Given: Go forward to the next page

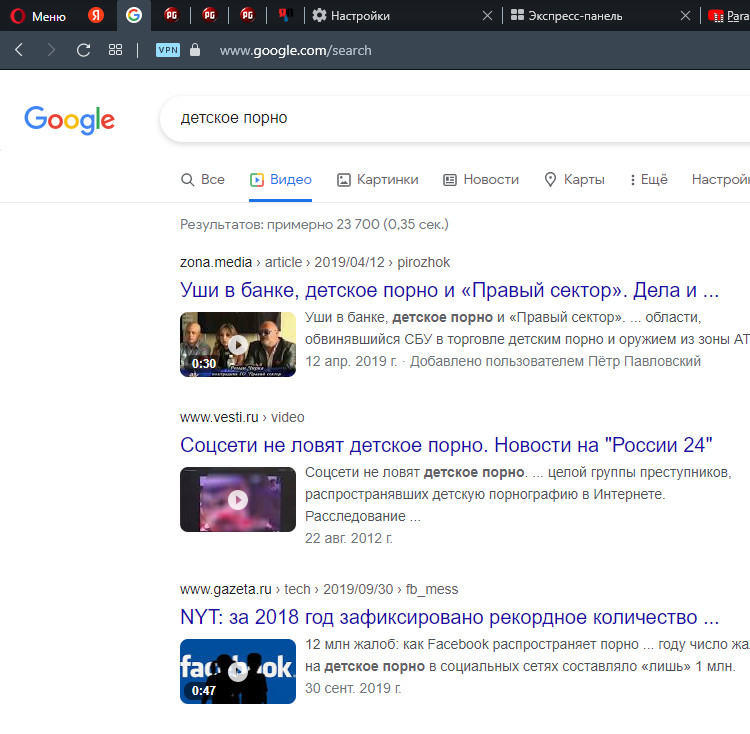Looking at the screenshot, I should click(x=51, y=50).
